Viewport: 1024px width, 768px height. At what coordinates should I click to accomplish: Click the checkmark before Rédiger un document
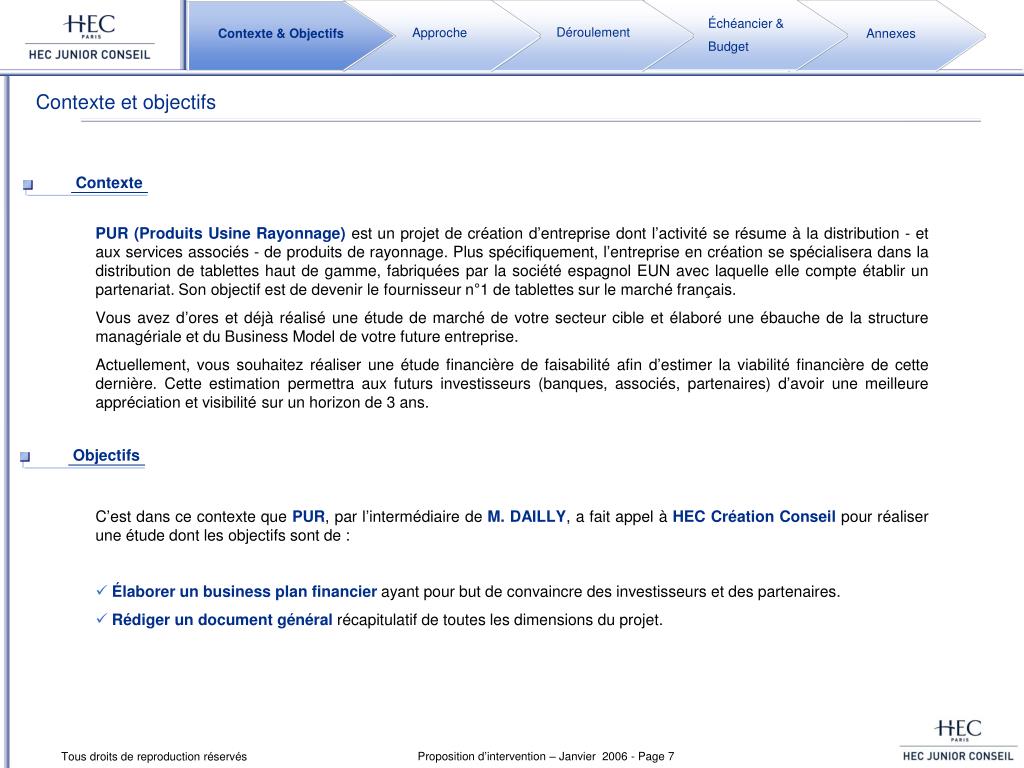(101, 618)
